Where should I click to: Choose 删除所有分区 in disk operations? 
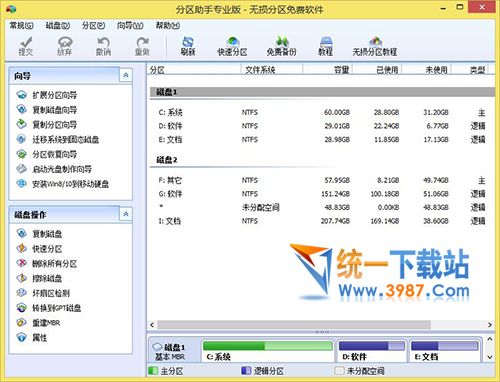point(47,264)
